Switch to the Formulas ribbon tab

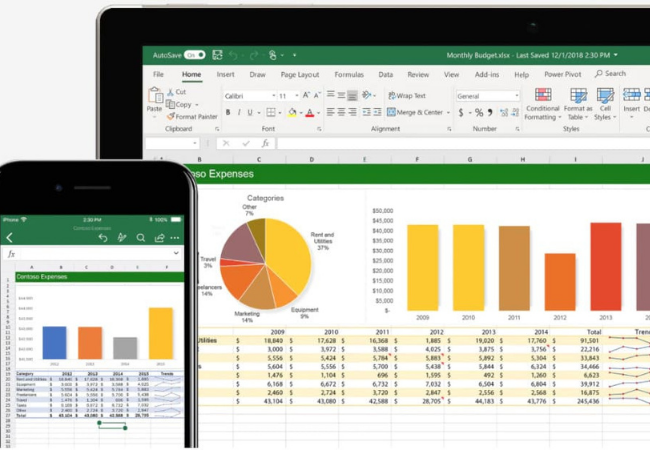click(x=348, y=75)
